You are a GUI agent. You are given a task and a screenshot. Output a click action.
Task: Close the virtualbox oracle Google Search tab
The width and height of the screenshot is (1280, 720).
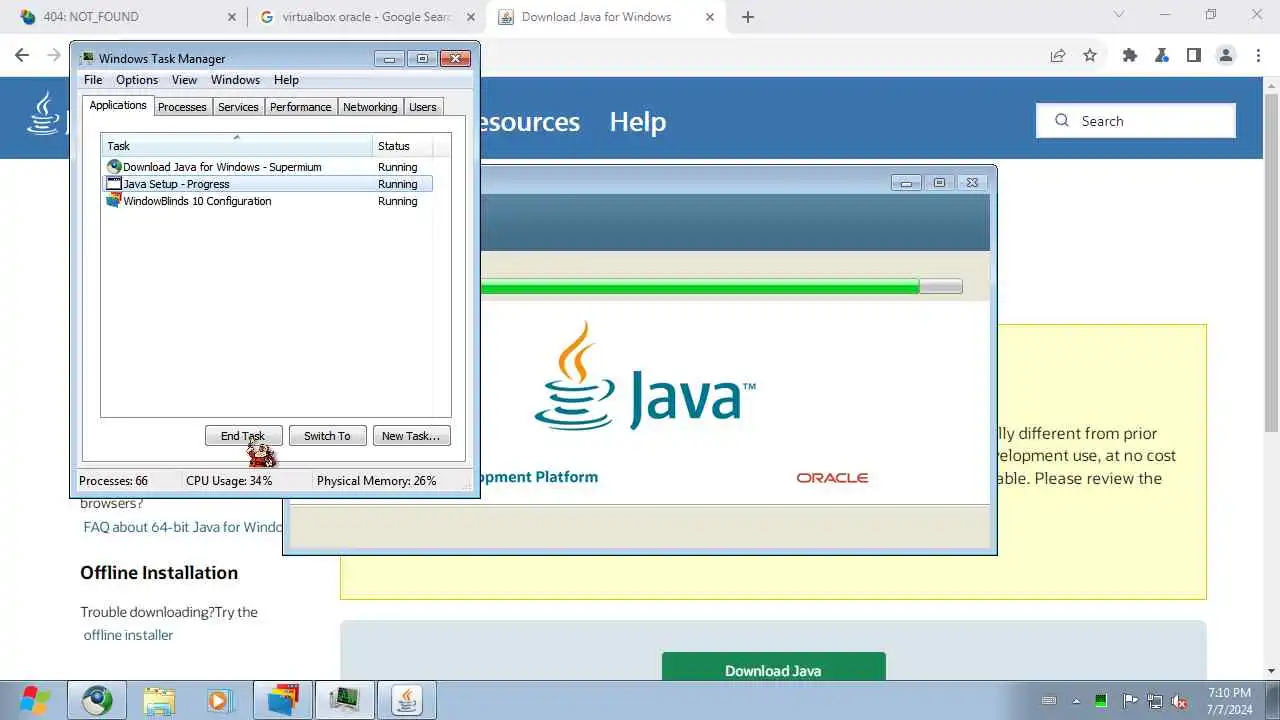pyautogui.click(x=471, y=17)
